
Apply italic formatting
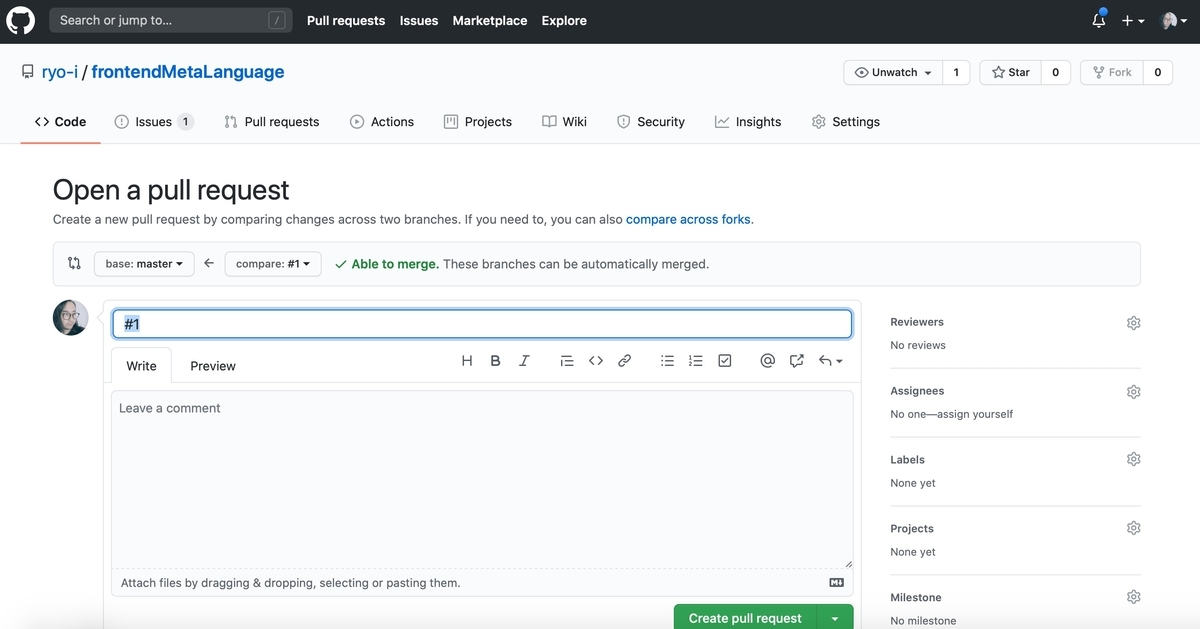coord(524,361)
